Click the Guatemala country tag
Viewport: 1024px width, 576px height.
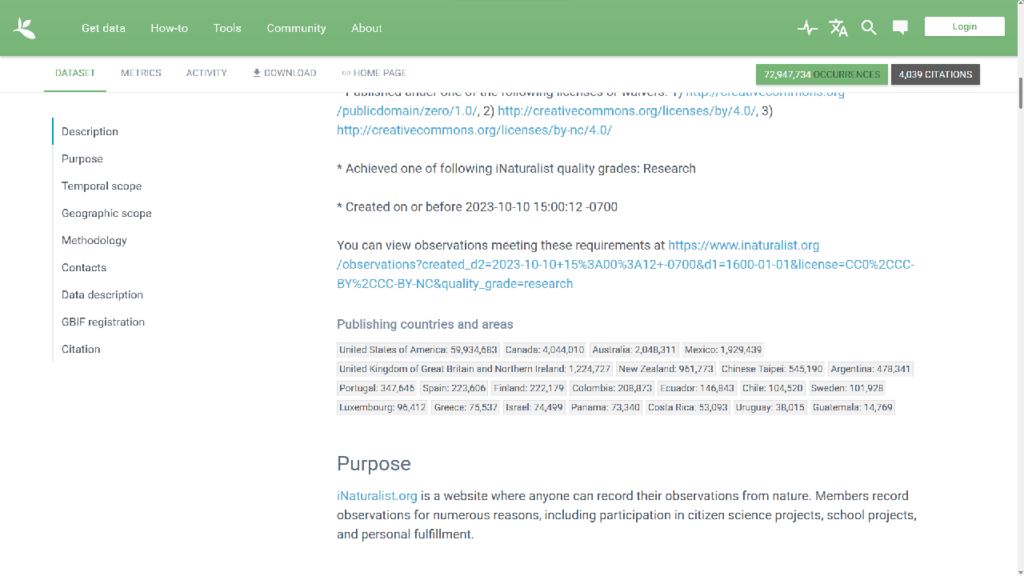click(852, 408)
